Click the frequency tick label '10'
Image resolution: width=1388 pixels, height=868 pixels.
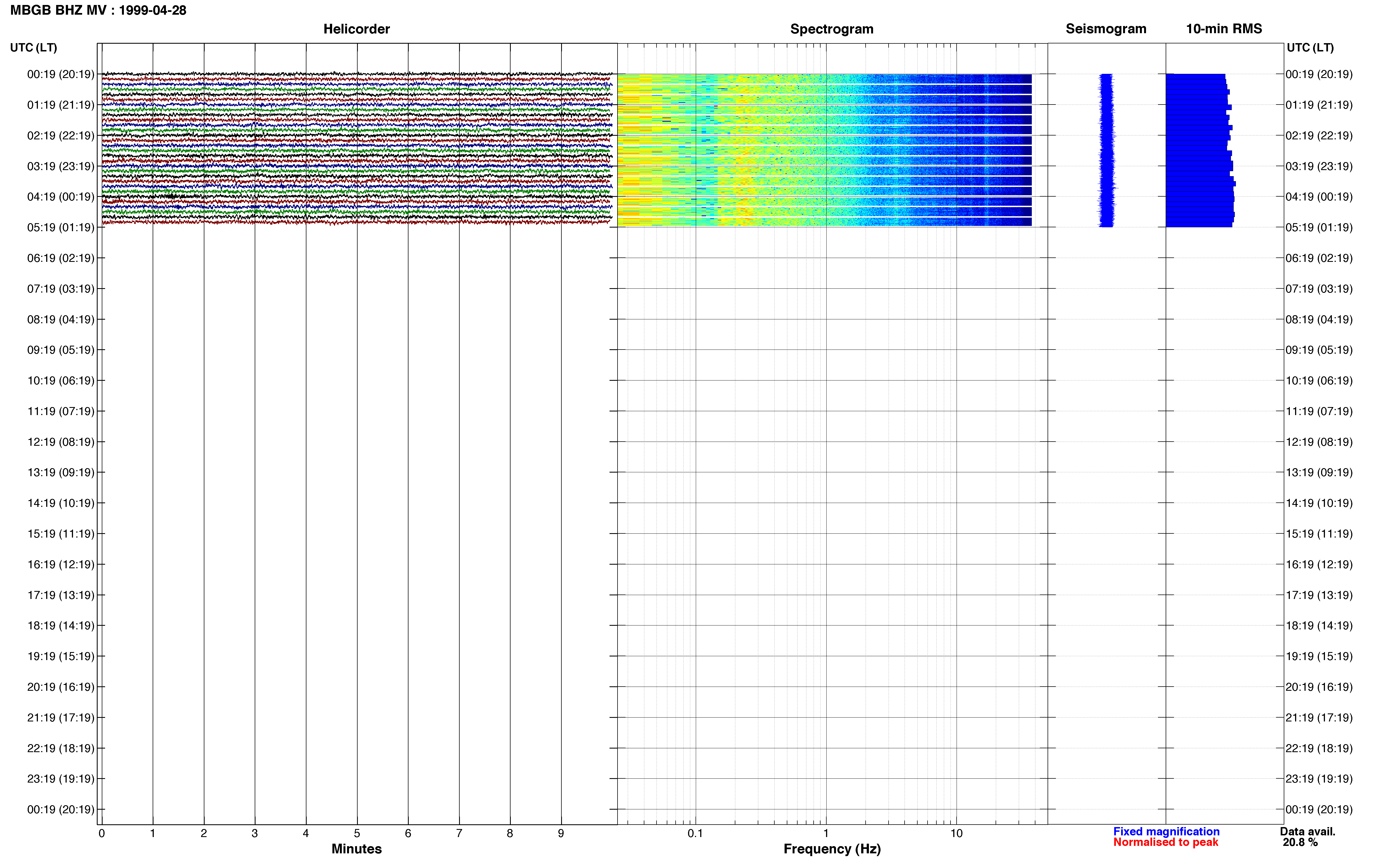956,833
